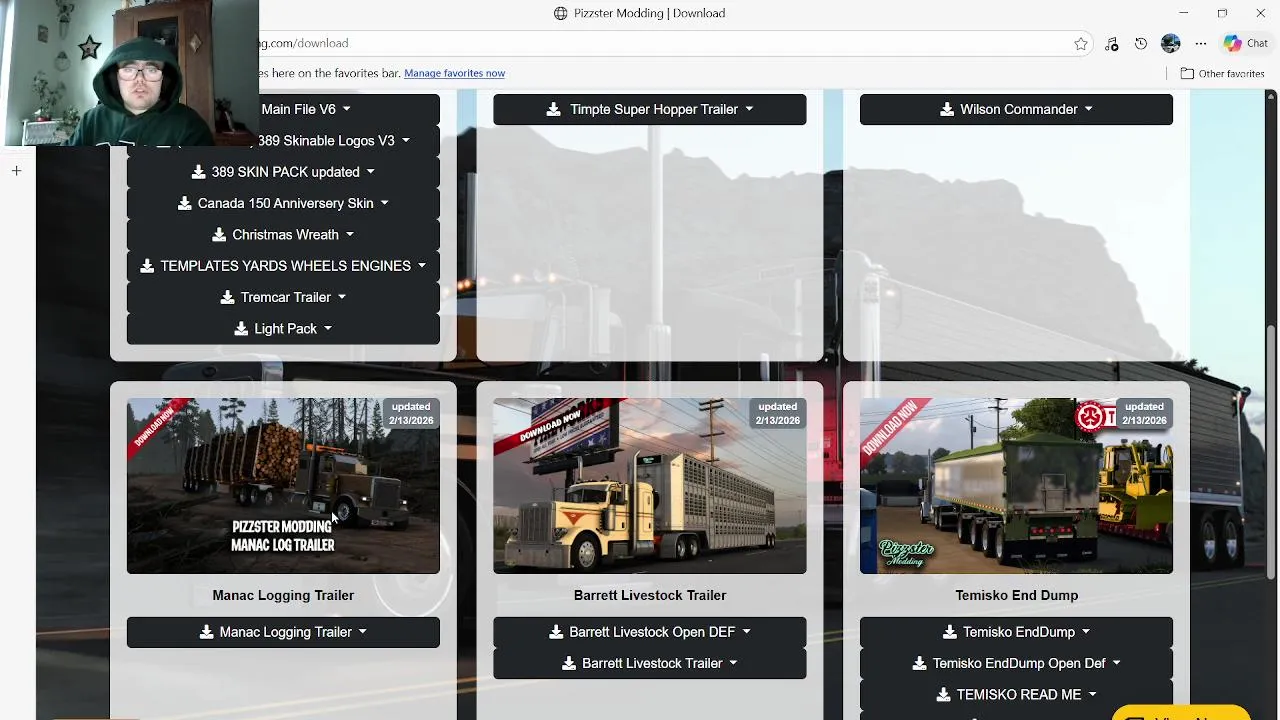Click download icon beside Temisko EndDump
The image size is (1280, 720).
(x=950, y=632)
